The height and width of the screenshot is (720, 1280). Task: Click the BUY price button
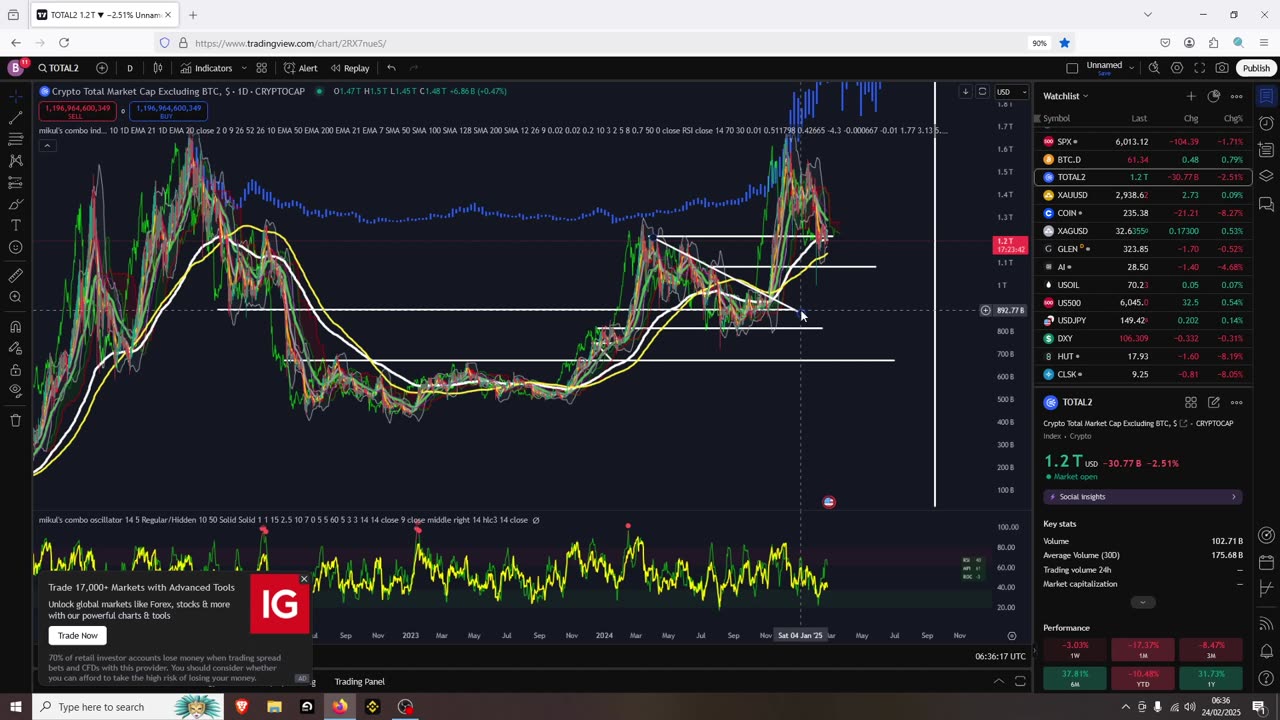167,111
